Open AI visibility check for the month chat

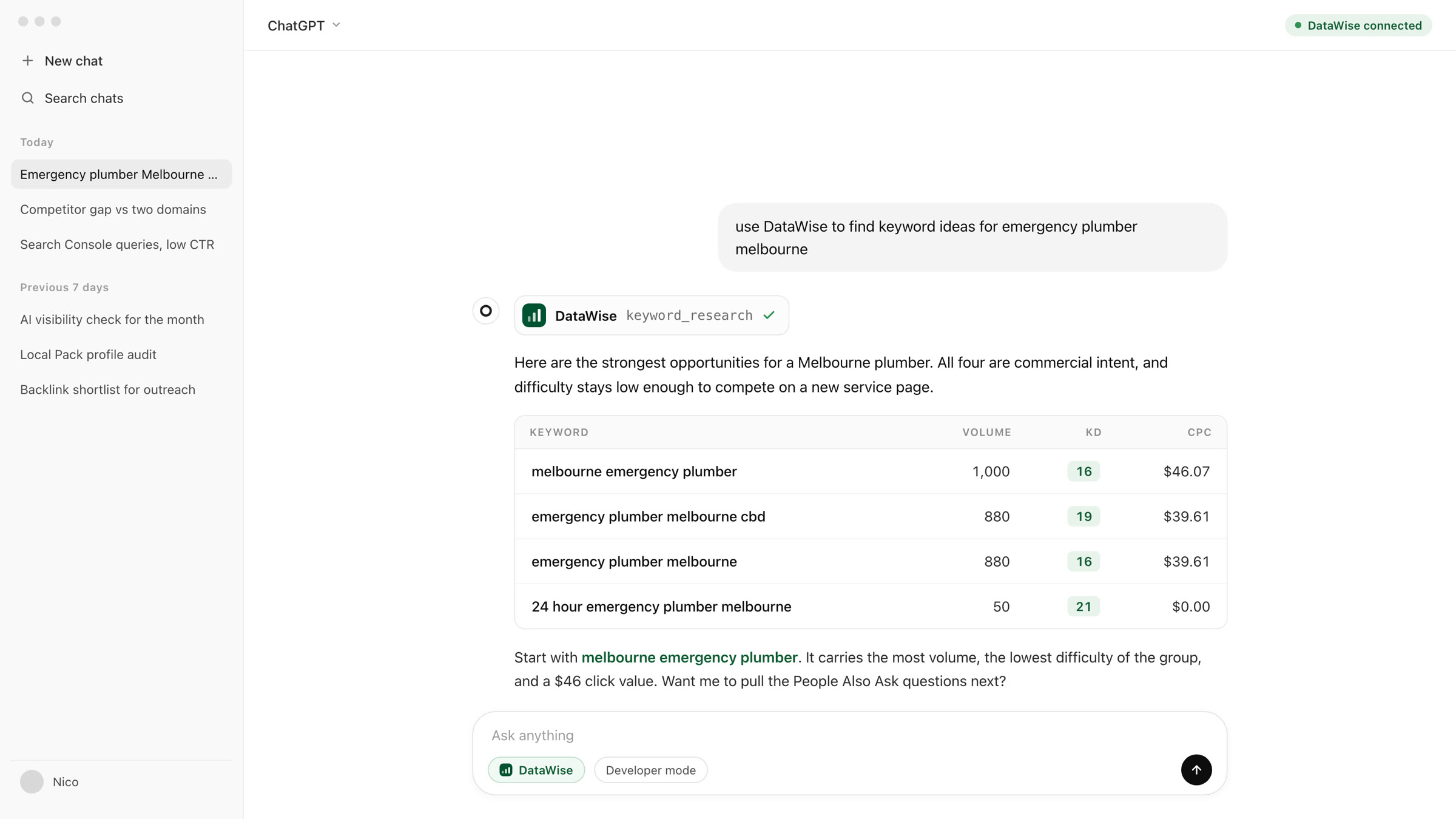121,319
